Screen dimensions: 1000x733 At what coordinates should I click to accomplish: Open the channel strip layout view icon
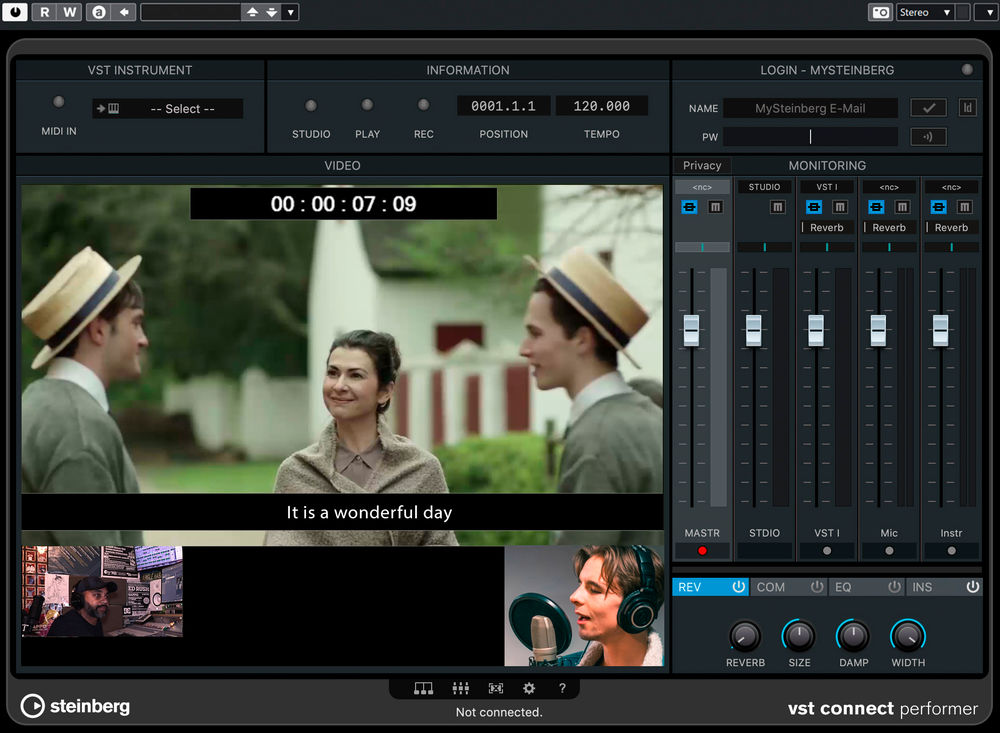423,688
